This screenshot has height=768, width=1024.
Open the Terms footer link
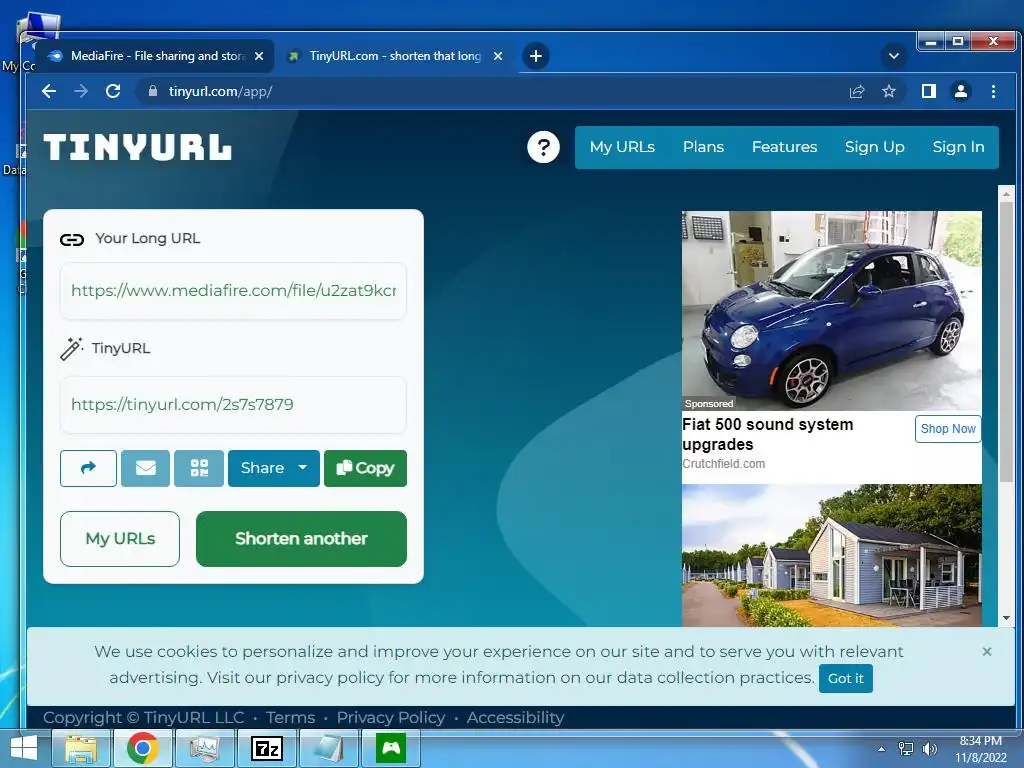click(x=291, y=718)
